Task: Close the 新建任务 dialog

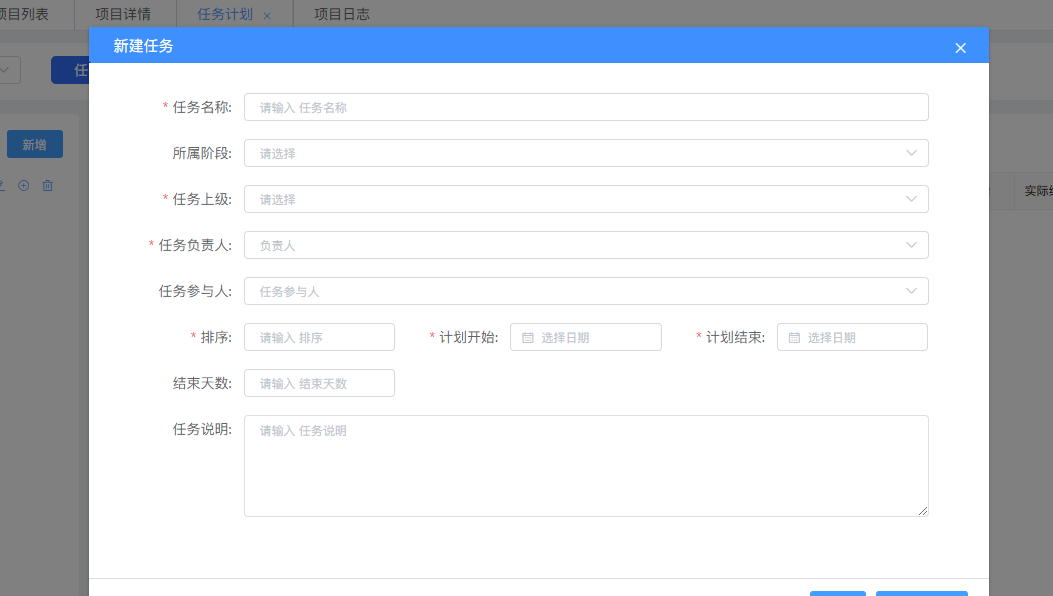Action: 960,48
